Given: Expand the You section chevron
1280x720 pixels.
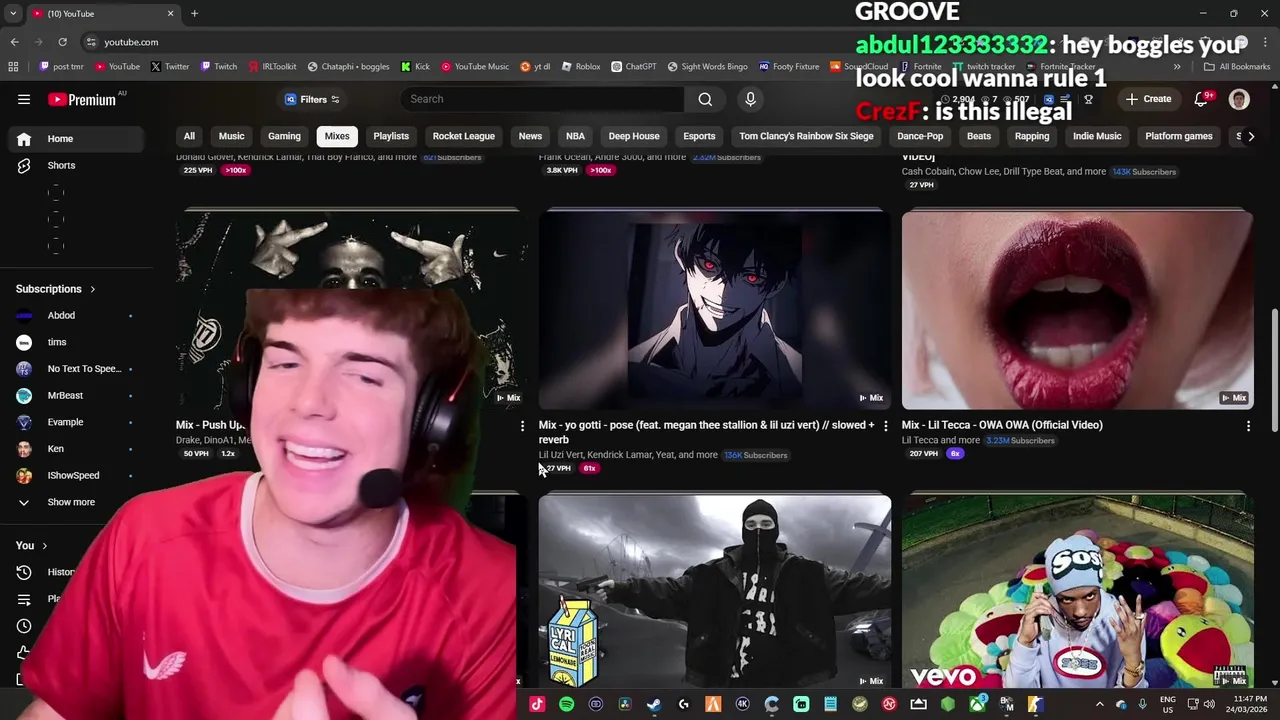Looking at the screenshot, I should (44, 546).
